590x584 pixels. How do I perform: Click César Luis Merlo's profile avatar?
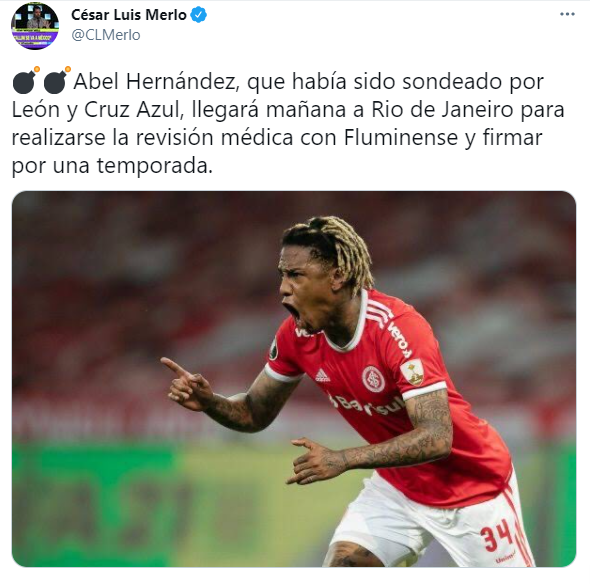coord(35,26)
